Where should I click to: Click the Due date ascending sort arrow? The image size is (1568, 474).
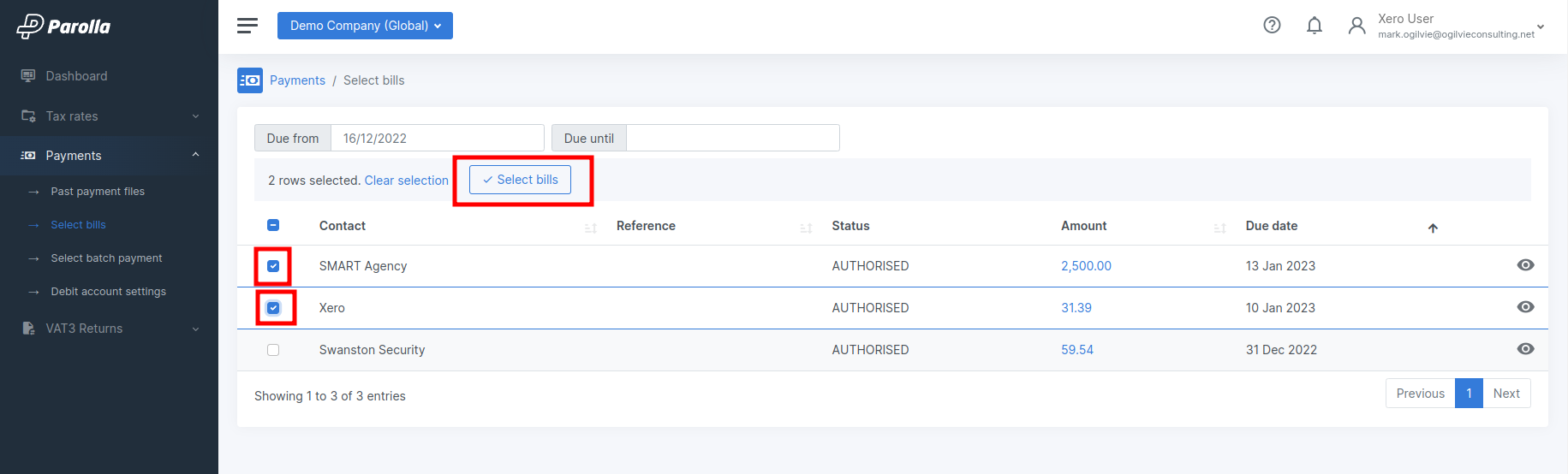coord(1433,228)
